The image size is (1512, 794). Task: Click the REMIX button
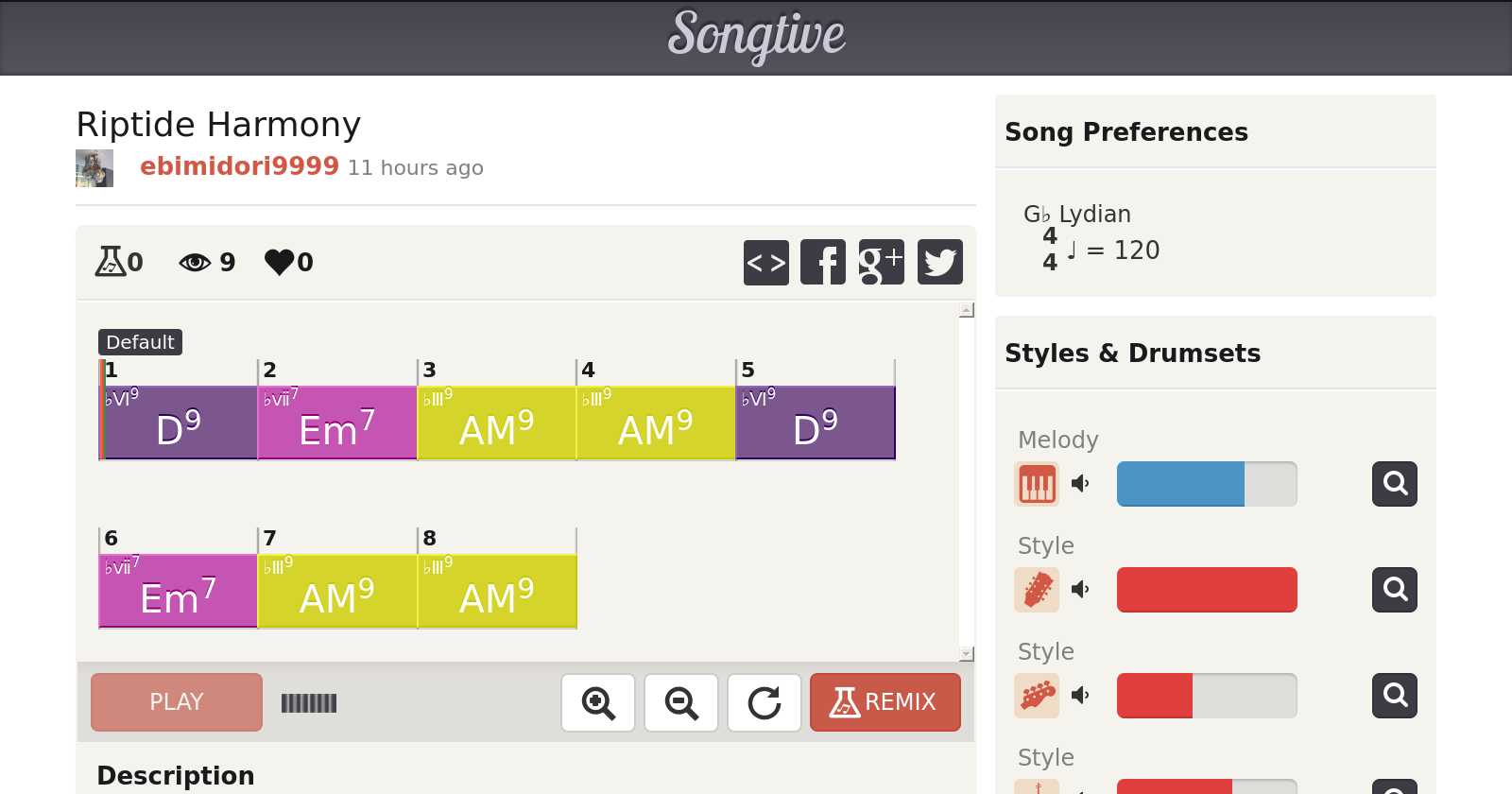pos(885,702)
